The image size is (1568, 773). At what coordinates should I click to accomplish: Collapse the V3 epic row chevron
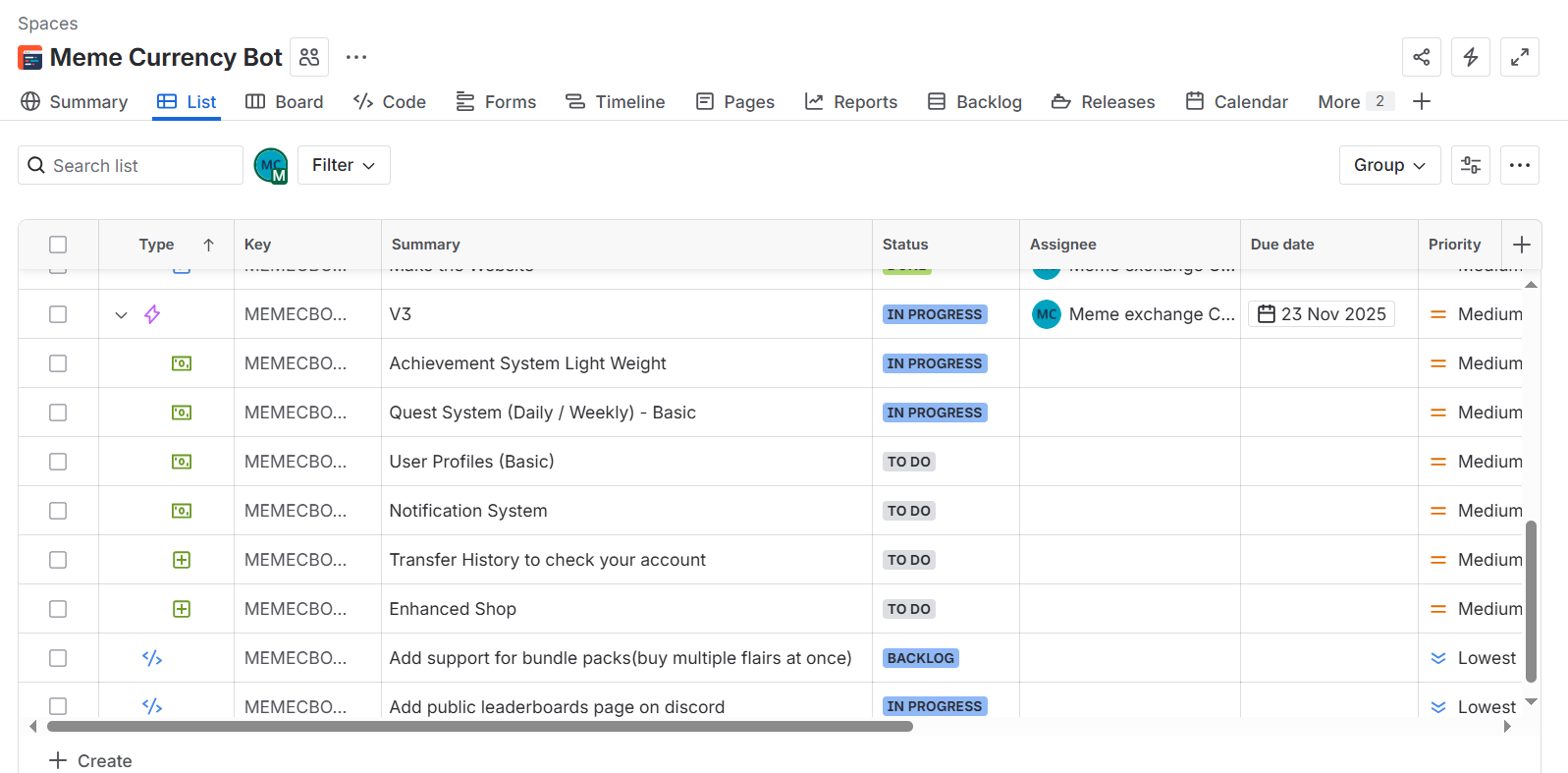tap(121, 315)
